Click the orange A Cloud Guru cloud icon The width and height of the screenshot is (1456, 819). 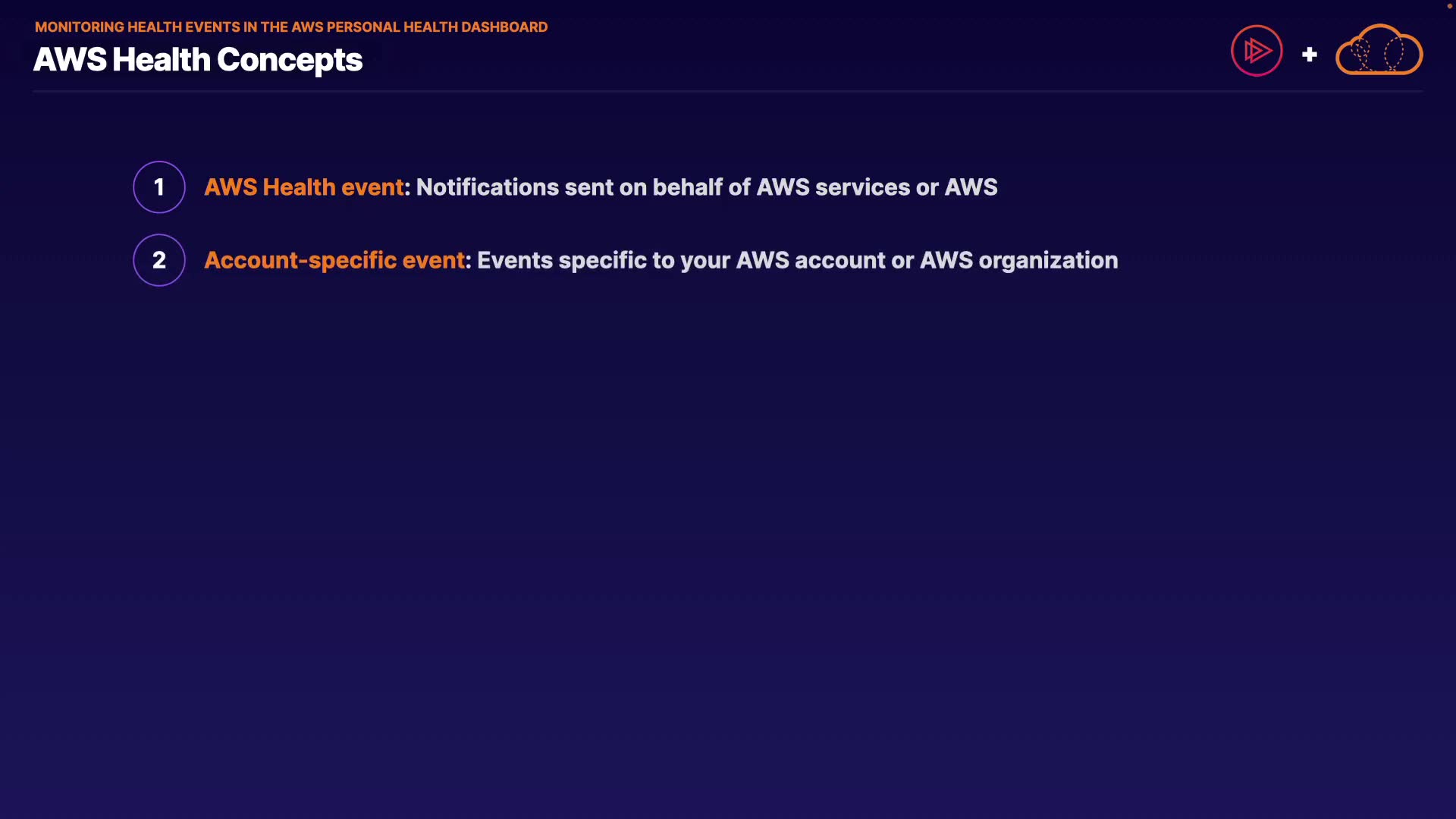(1379, 51)
